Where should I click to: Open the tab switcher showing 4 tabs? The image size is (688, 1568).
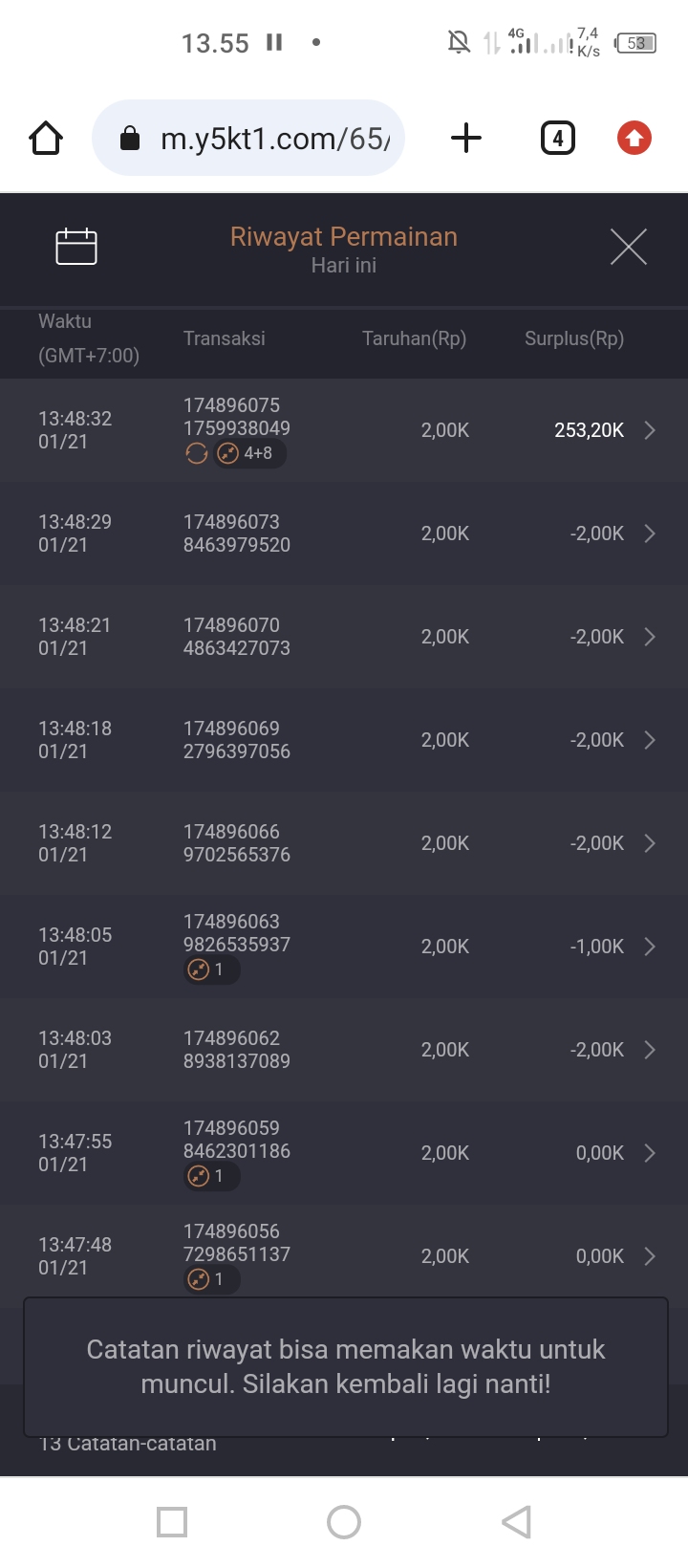[558, 139]
